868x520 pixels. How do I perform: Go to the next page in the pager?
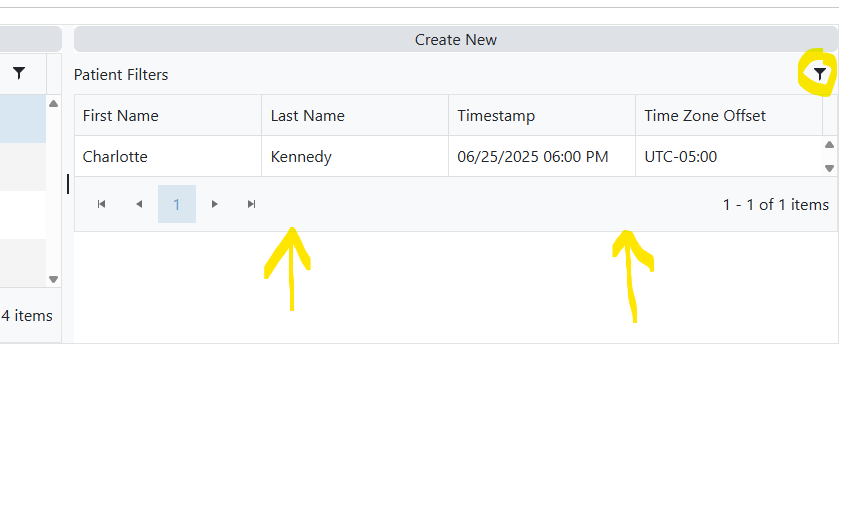pyautogui.click(x=214, y=204)
